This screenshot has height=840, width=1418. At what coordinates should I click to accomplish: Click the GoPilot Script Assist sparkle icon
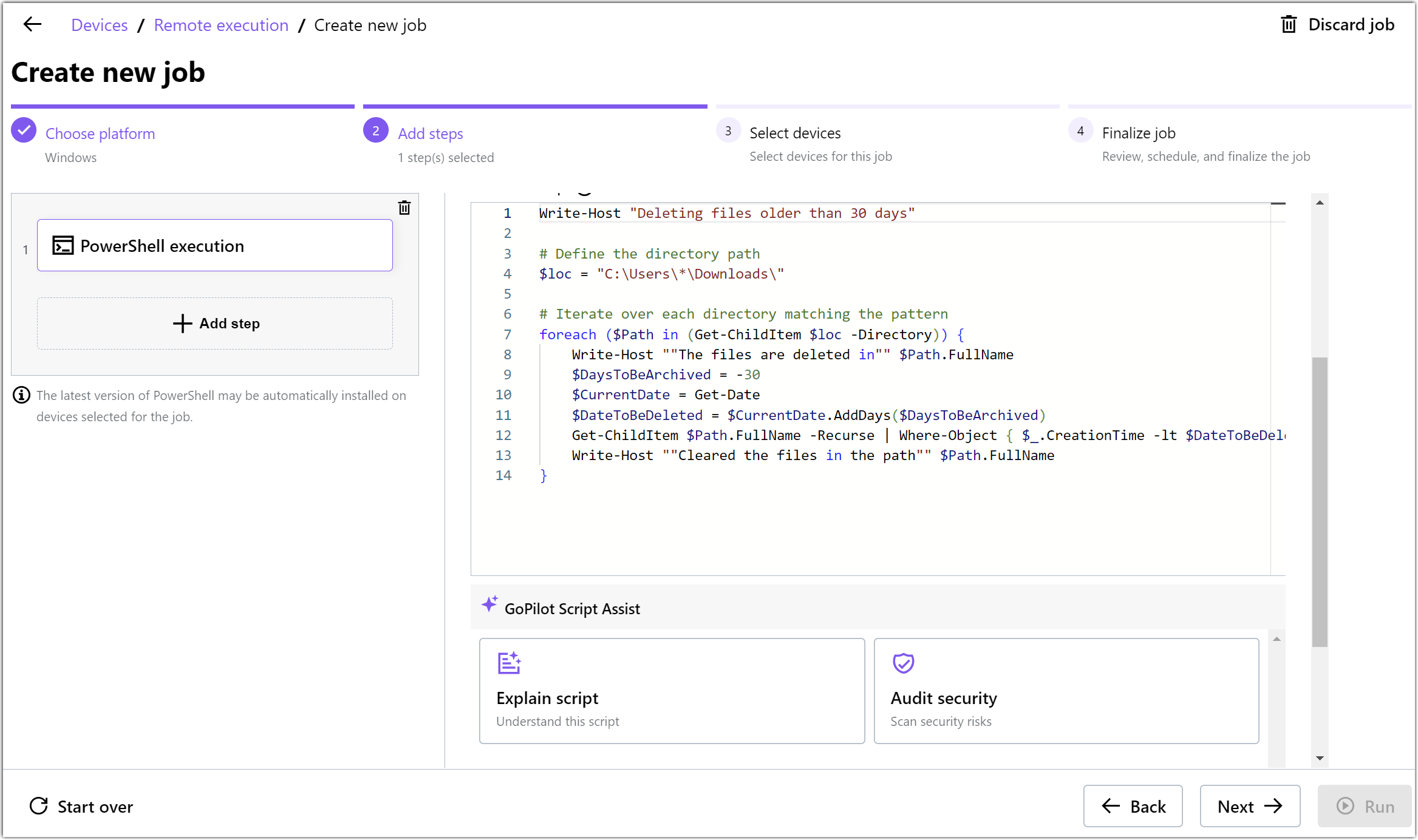(x=489, y=605)
